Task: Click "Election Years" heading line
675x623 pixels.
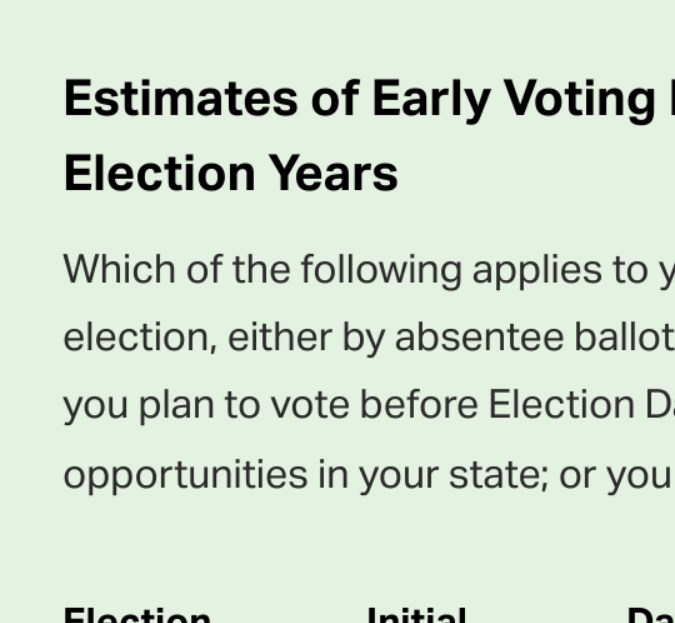Action: [230, 174]
